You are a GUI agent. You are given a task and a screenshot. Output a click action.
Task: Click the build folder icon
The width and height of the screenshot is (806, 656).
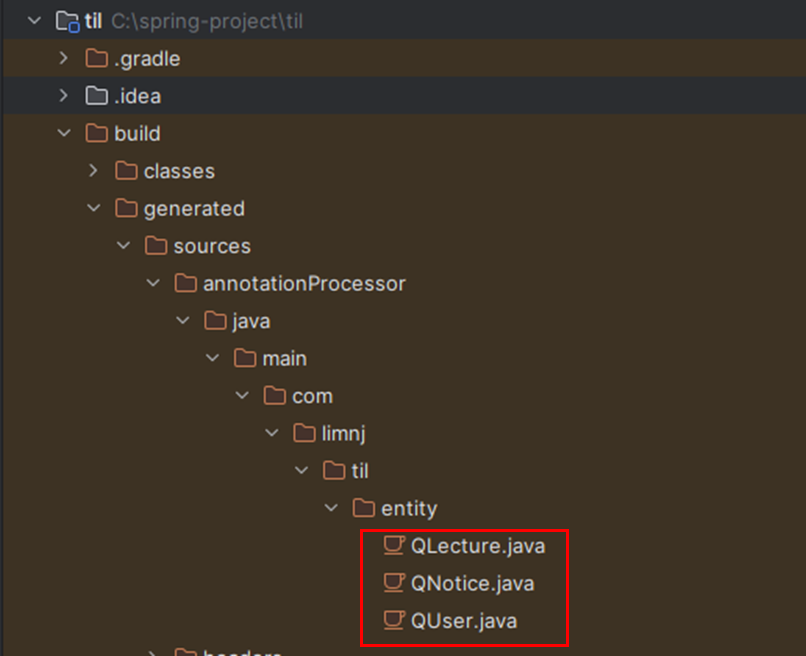tap(97, 133)
